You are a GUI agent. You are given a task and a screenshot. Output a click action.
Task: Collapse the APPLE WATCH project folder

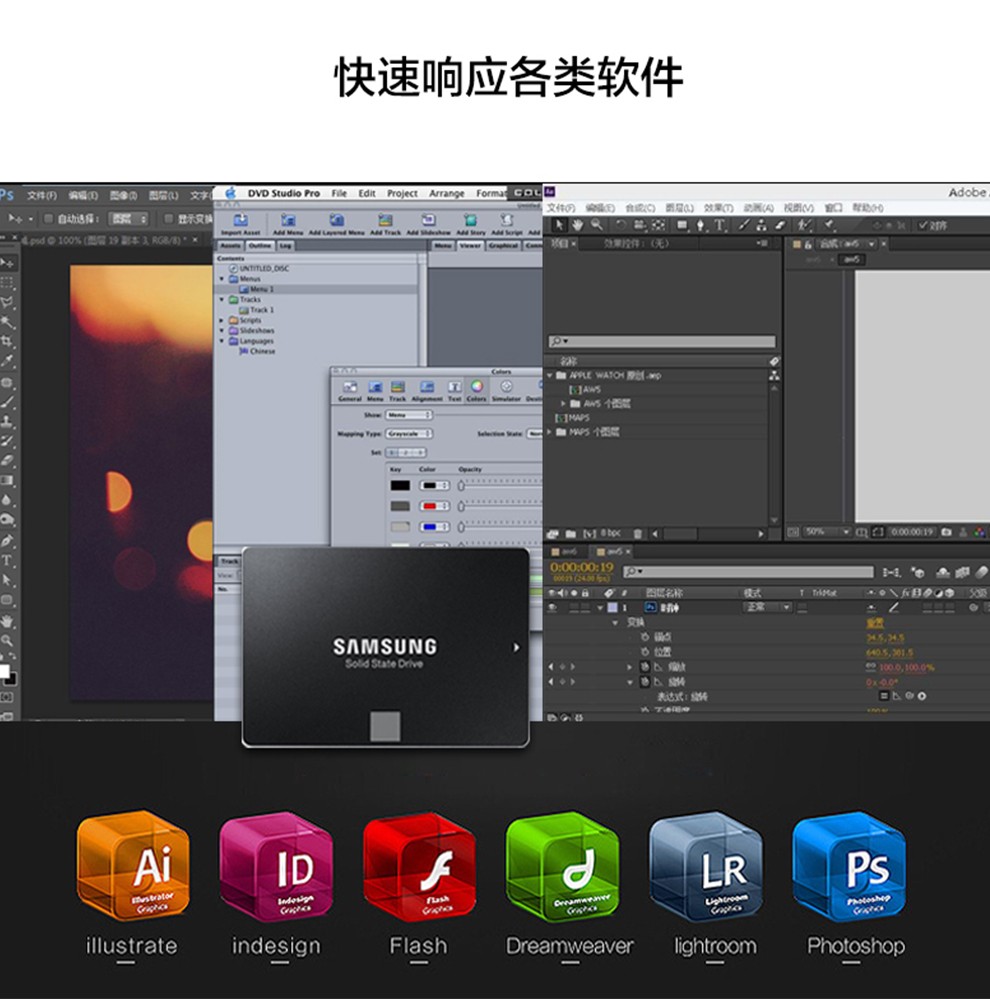coord(550,376)
